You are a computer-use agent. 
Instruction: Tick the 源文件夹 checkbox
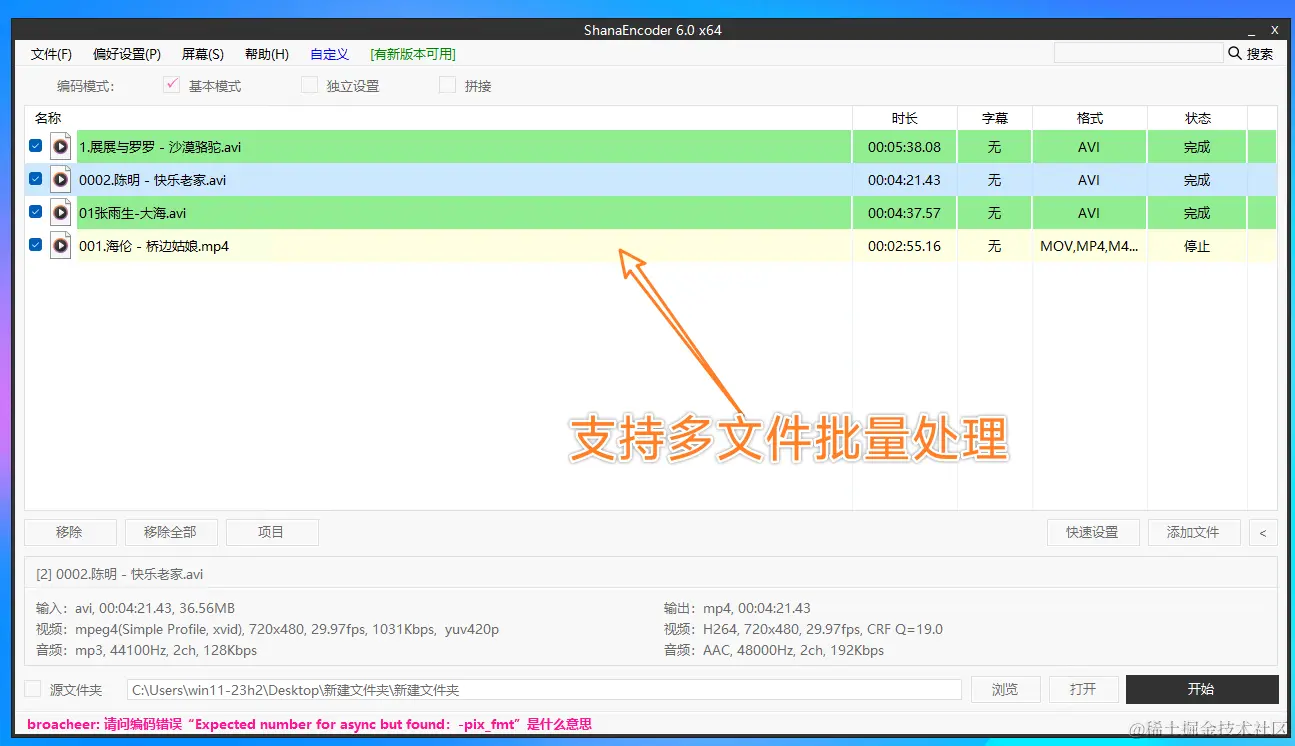(33, 689)
